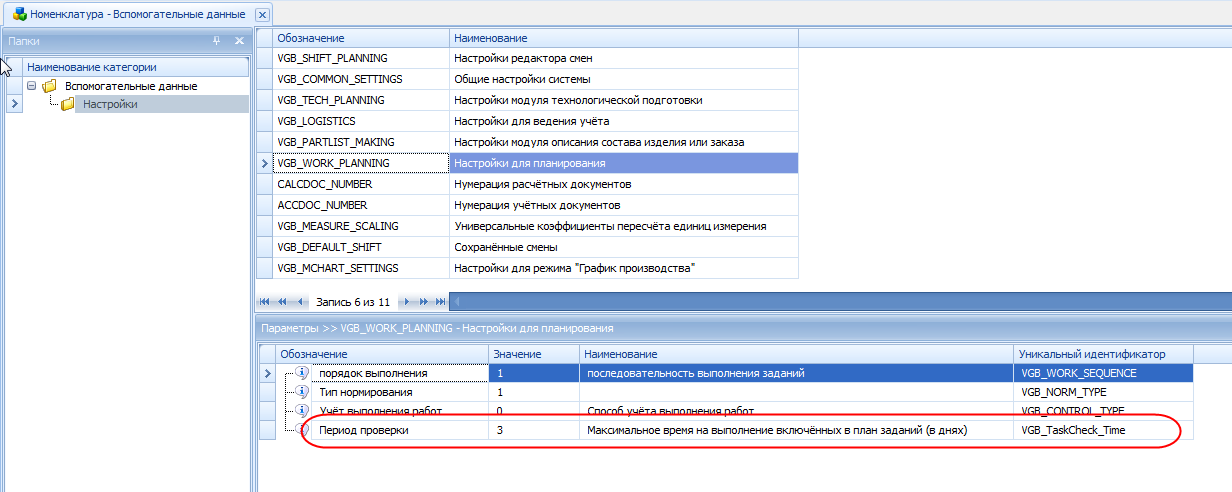
Task: Click the info icon of Тип нормирования
Action: [301, 392]
